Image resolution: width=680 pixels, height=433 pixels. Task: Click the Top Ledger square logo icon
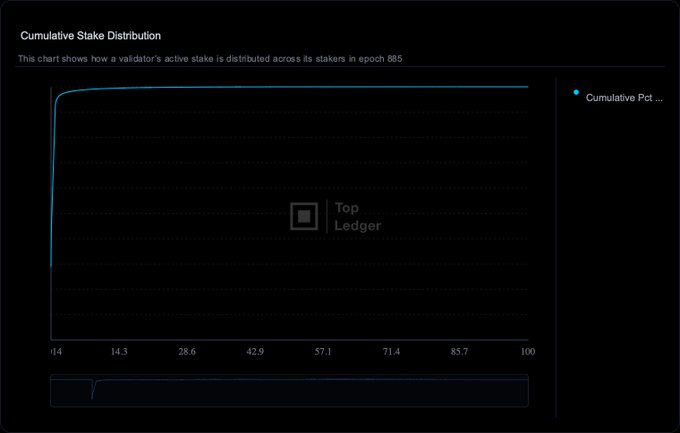[x=305, y=217]
